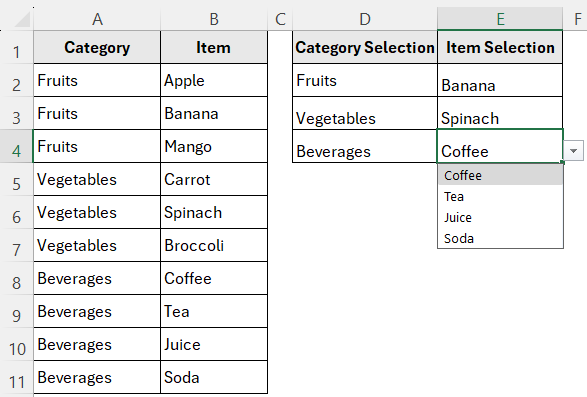Image resolution: width=587 pixels, height=397 pixels.
Task: Open the dropdown arrow beside Coffee cell
Action: click(573, 151)
